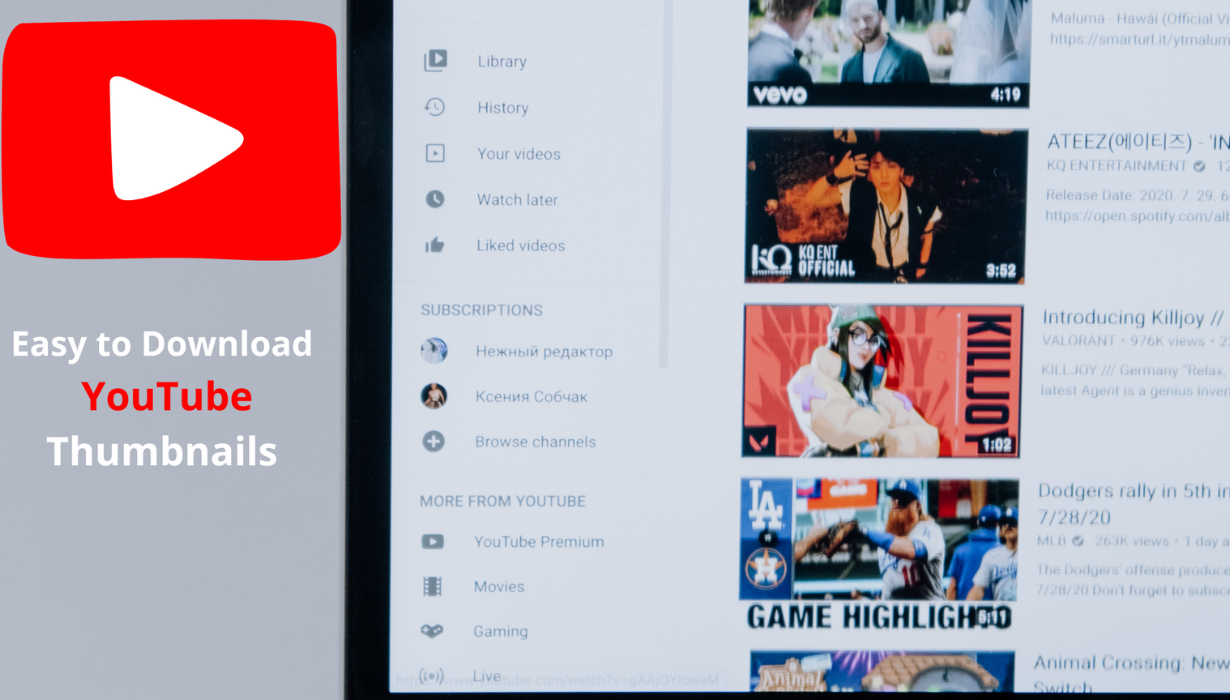The image size is (1230, 700).
Task: Open the Dodgers rally in 5th title
Action: [x=1134, y=504]
